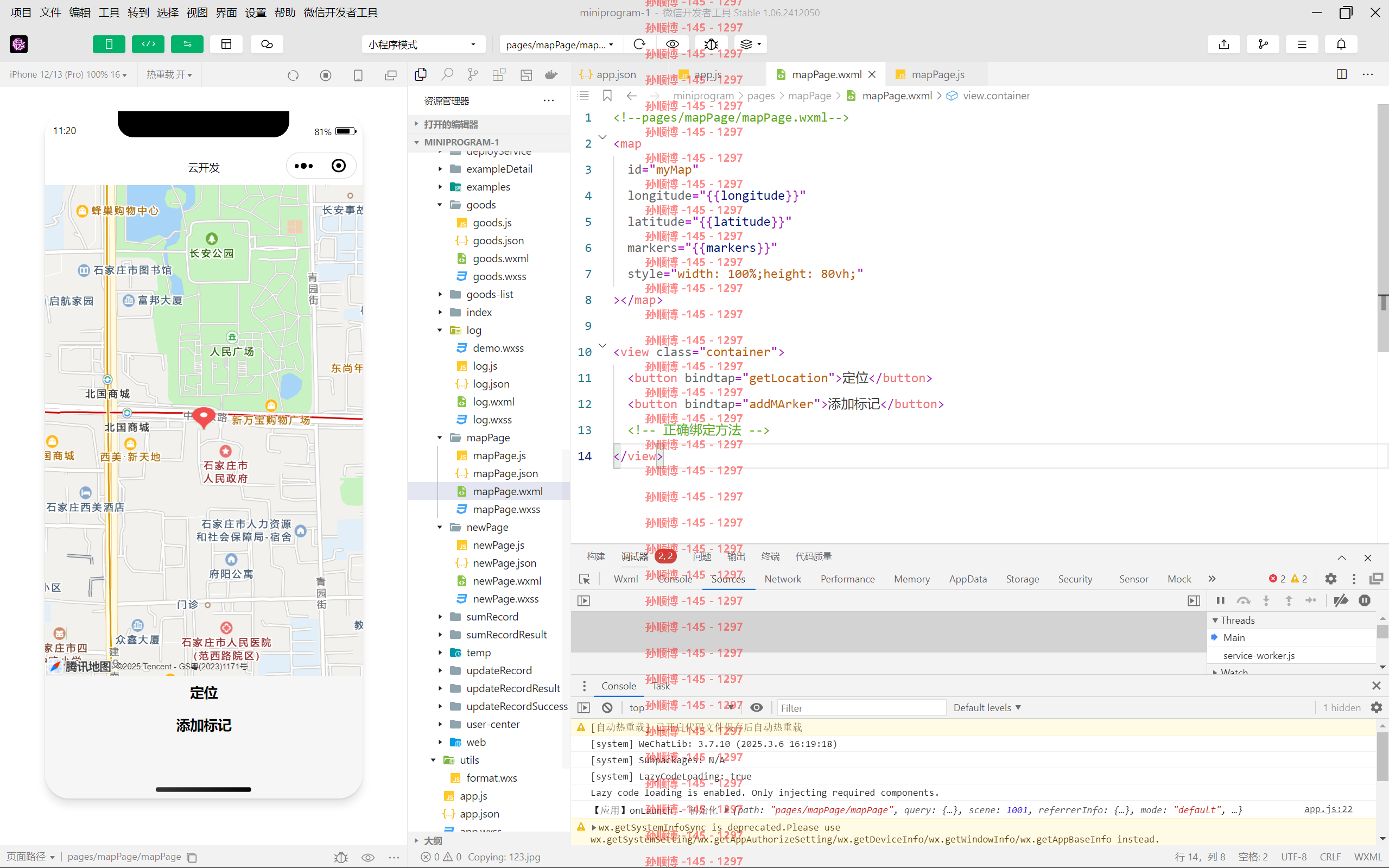
Task: Collapse the mapPage folder
Action: [x=440, y=438]
